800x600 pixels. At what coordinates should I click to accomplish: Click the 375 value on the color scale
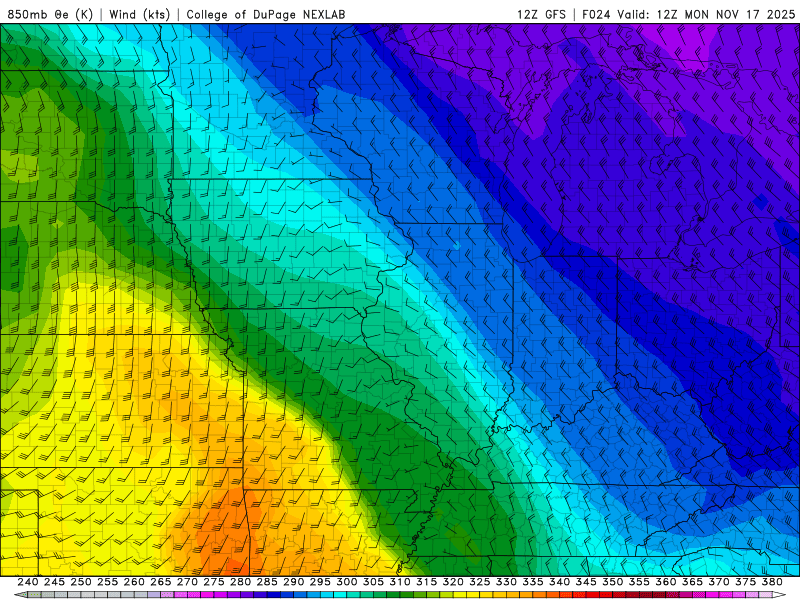click(x=745, y=582)
